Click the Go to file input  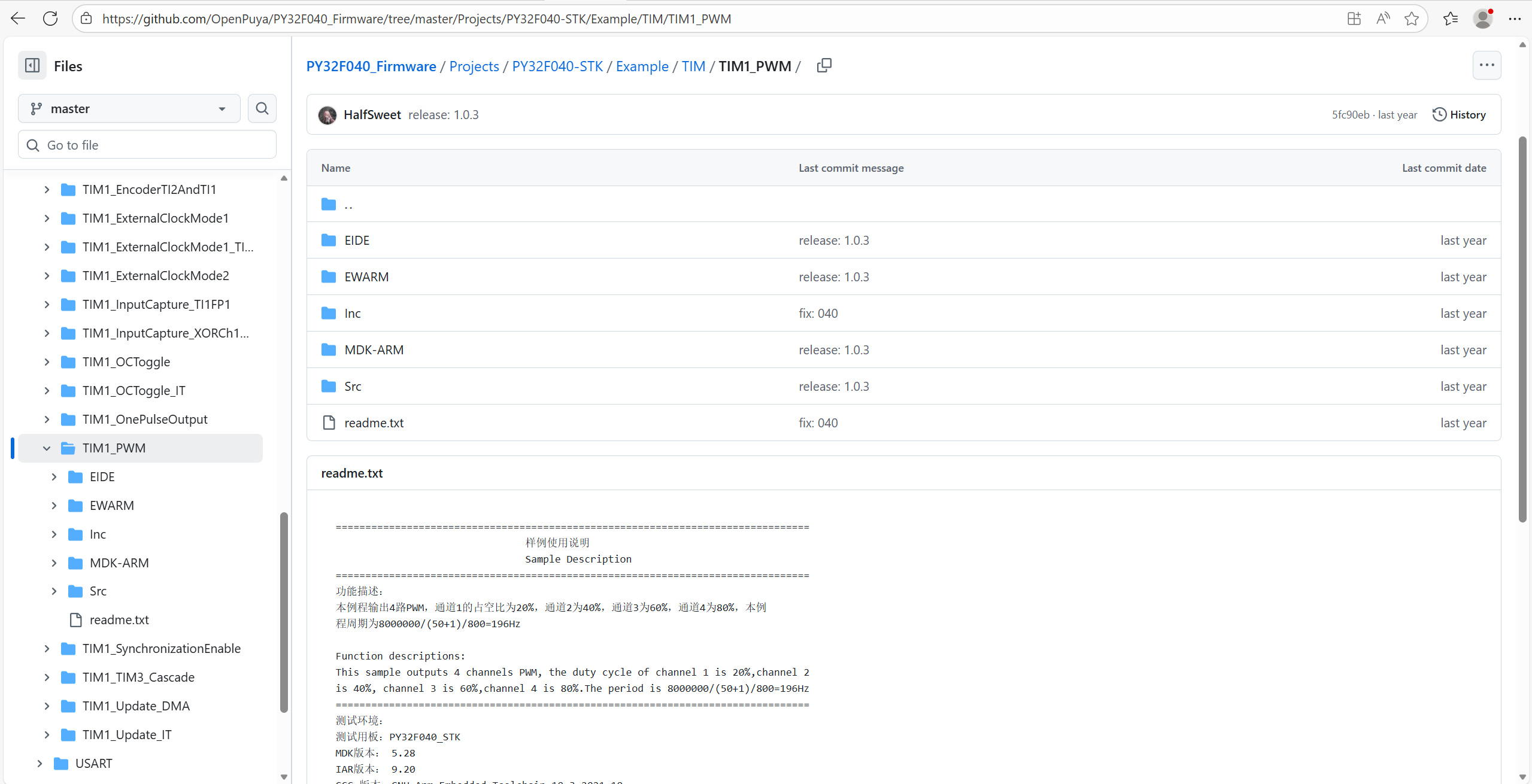point(147,145)
